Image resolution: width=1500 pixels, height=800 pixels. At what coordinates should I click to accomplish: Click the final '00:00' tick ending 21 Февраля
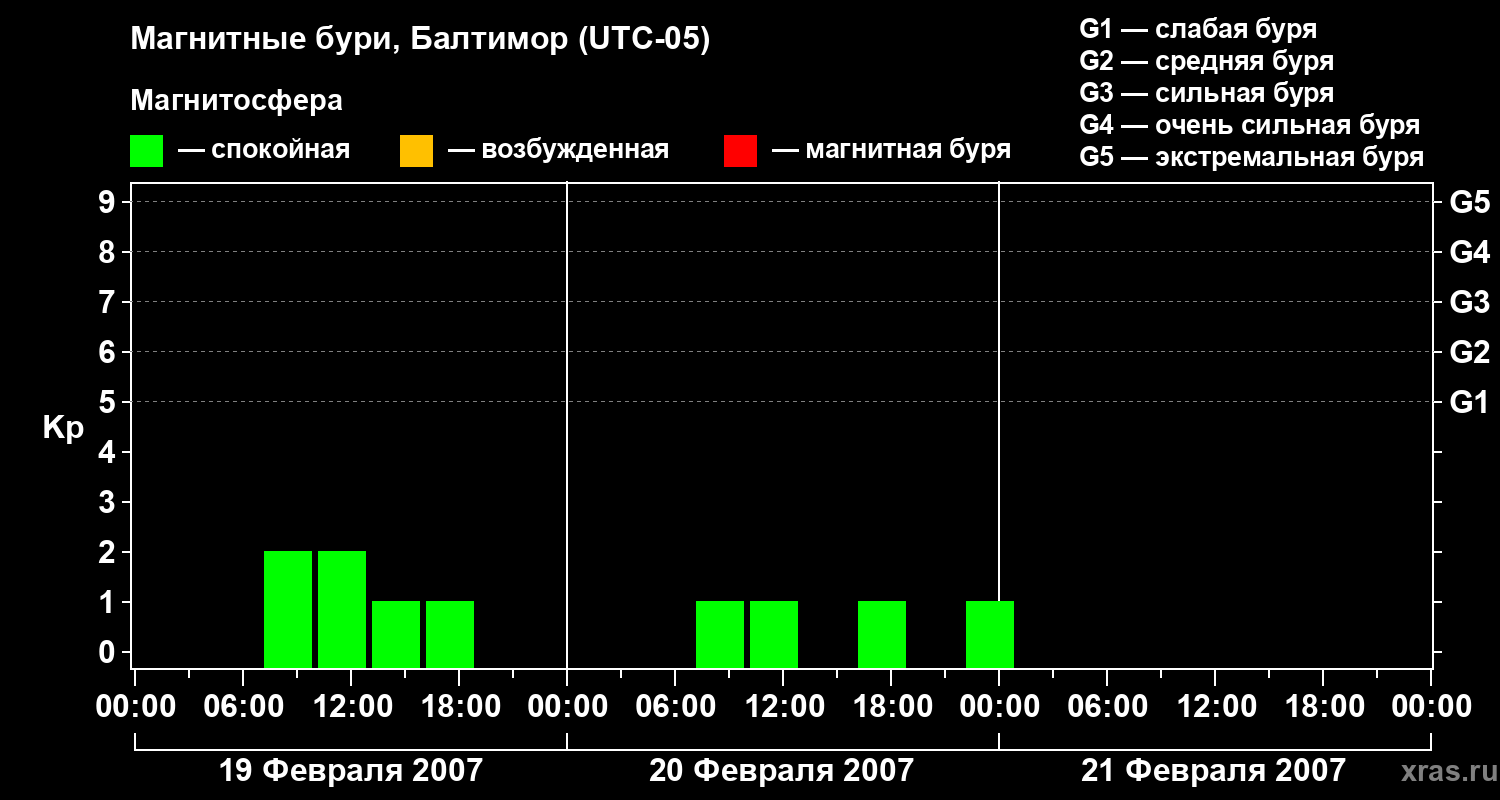coord(1431,707)
